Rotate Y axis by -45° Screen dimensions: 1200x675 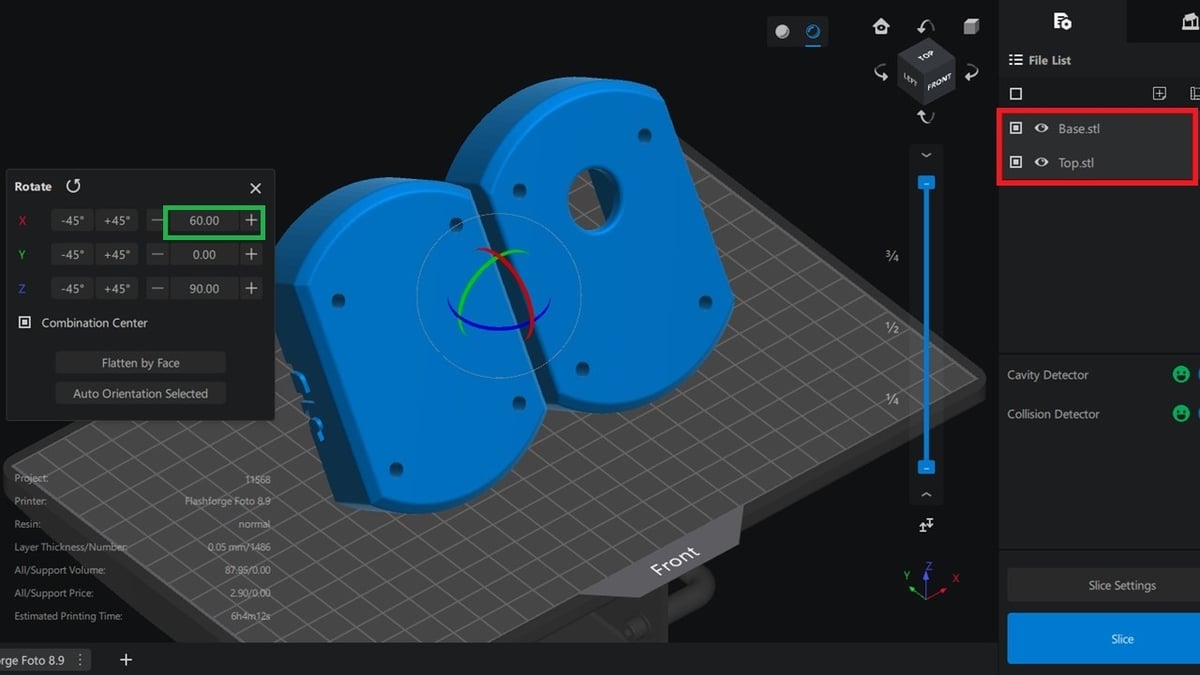(72, 255)
